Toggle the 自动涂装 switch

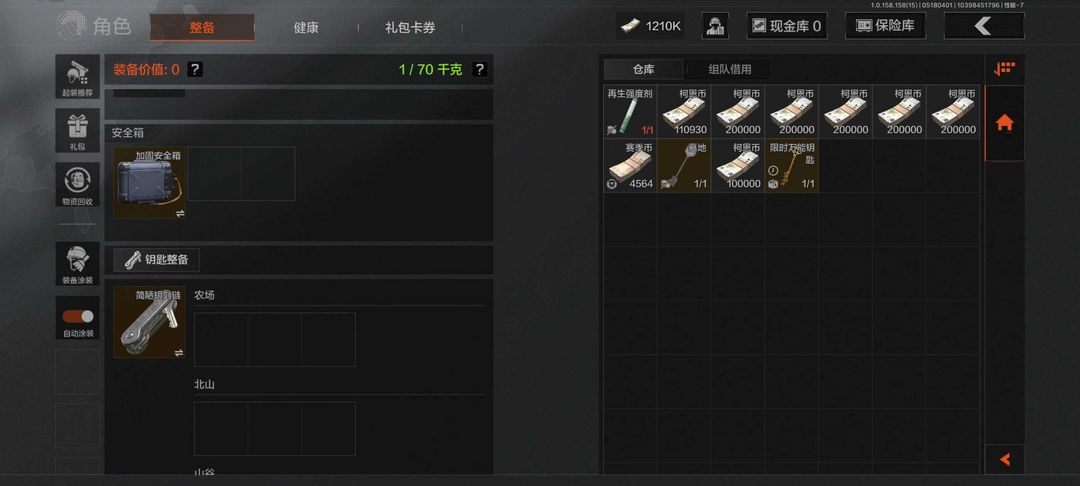point(78,317)
